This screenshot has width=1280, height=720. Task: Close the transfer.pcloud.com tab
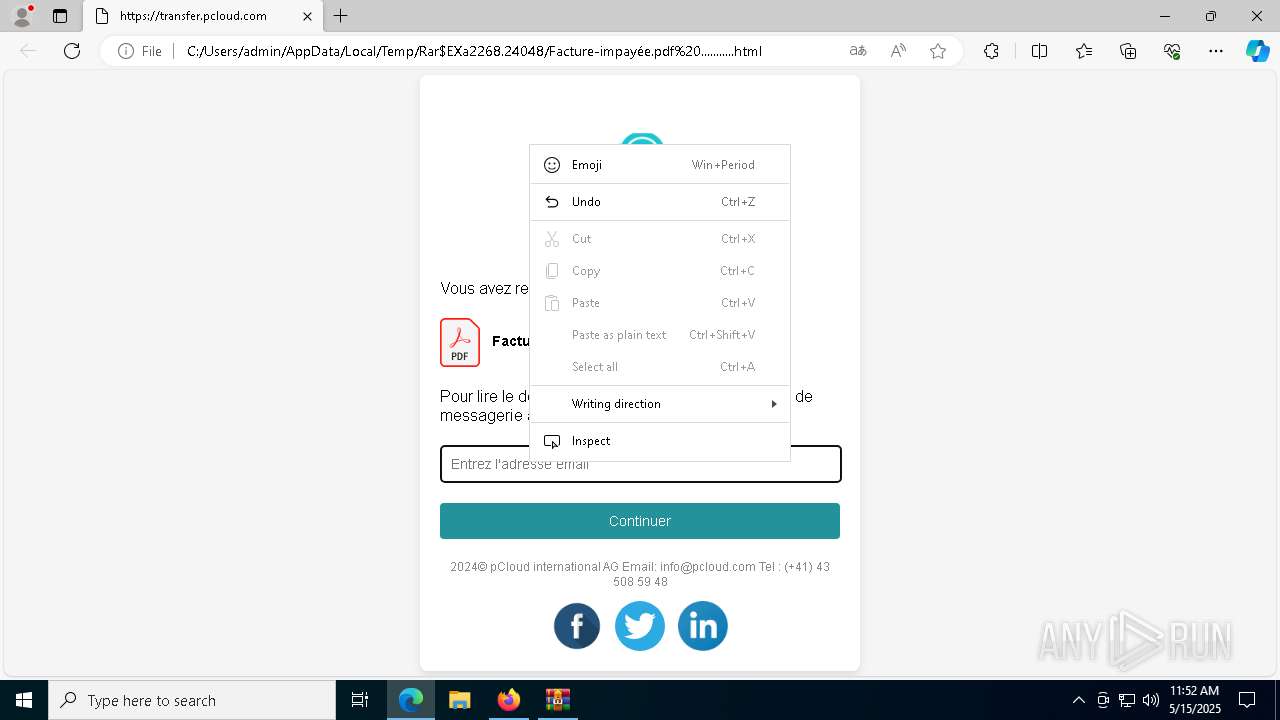point(307,16)
